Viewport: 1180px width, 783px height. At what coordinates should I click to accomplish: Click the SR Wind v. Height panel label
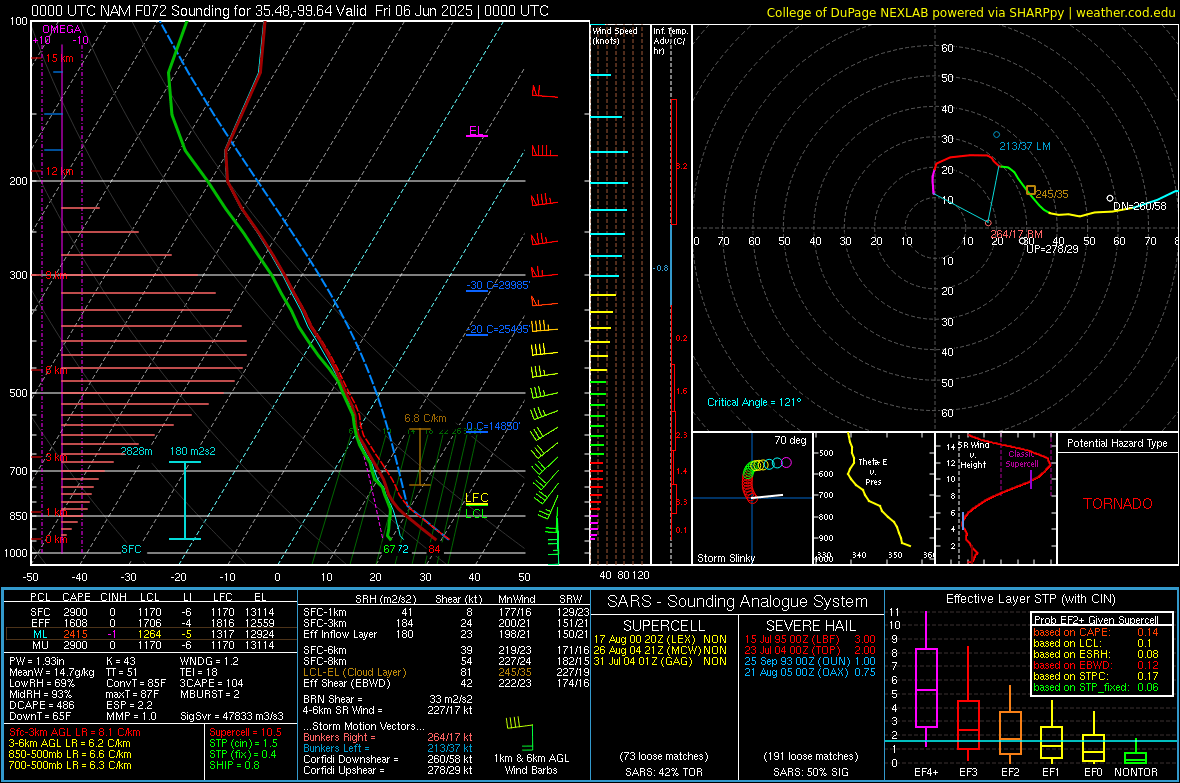pos(973,455)
